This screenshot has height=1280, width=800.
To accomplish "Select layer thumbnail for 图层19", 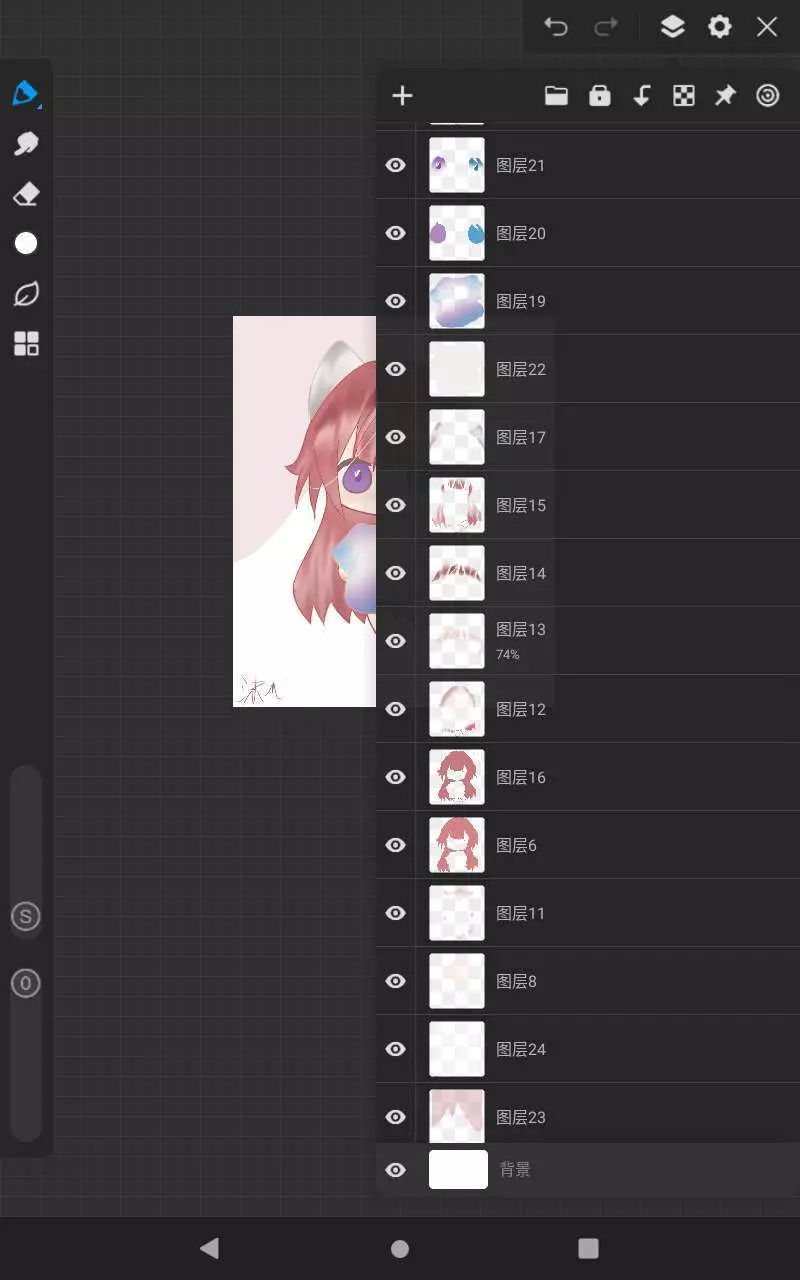I will pos(457,301).
